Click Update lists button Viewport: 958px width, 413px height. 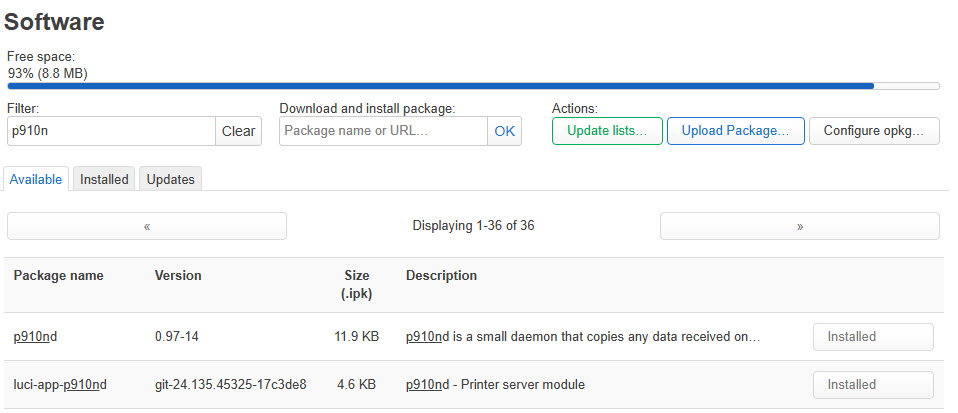[x=607, y=131]
